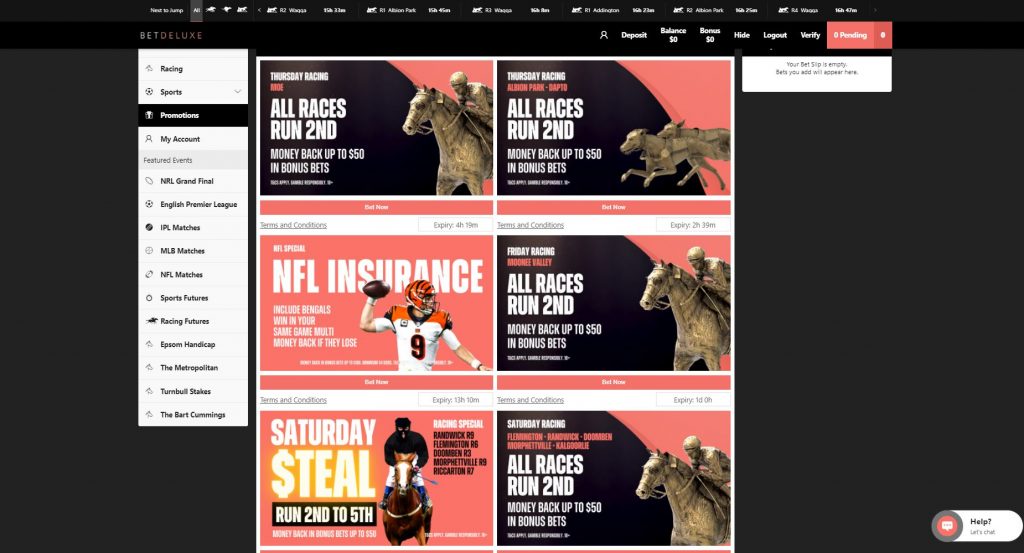The height and width of the screenshot is (553, 1024).
Task: Click the bet slip count badge
Action: [x=883, y=35]
